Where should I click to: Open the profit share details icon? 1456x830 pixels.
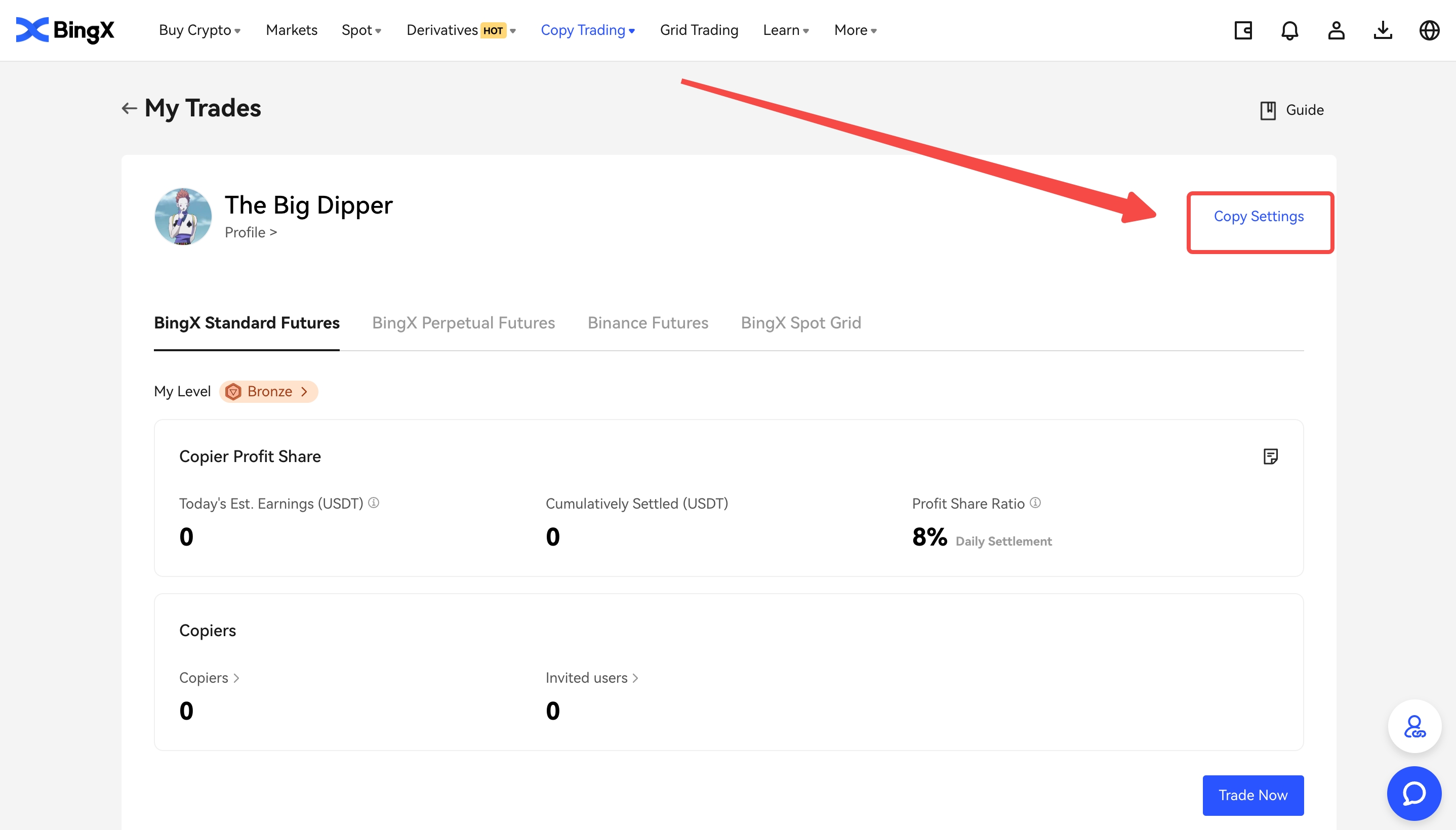click(1270, 456)
